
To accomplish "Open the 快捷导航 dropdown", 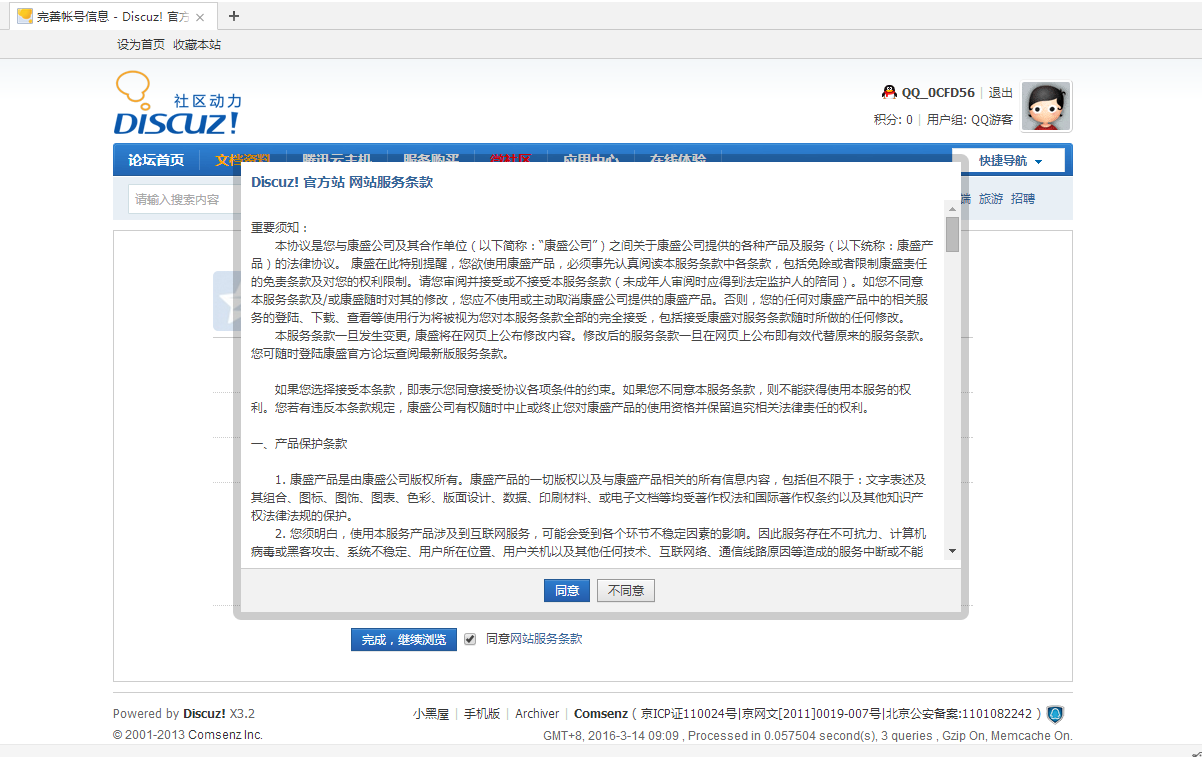I will point(1008,161).
